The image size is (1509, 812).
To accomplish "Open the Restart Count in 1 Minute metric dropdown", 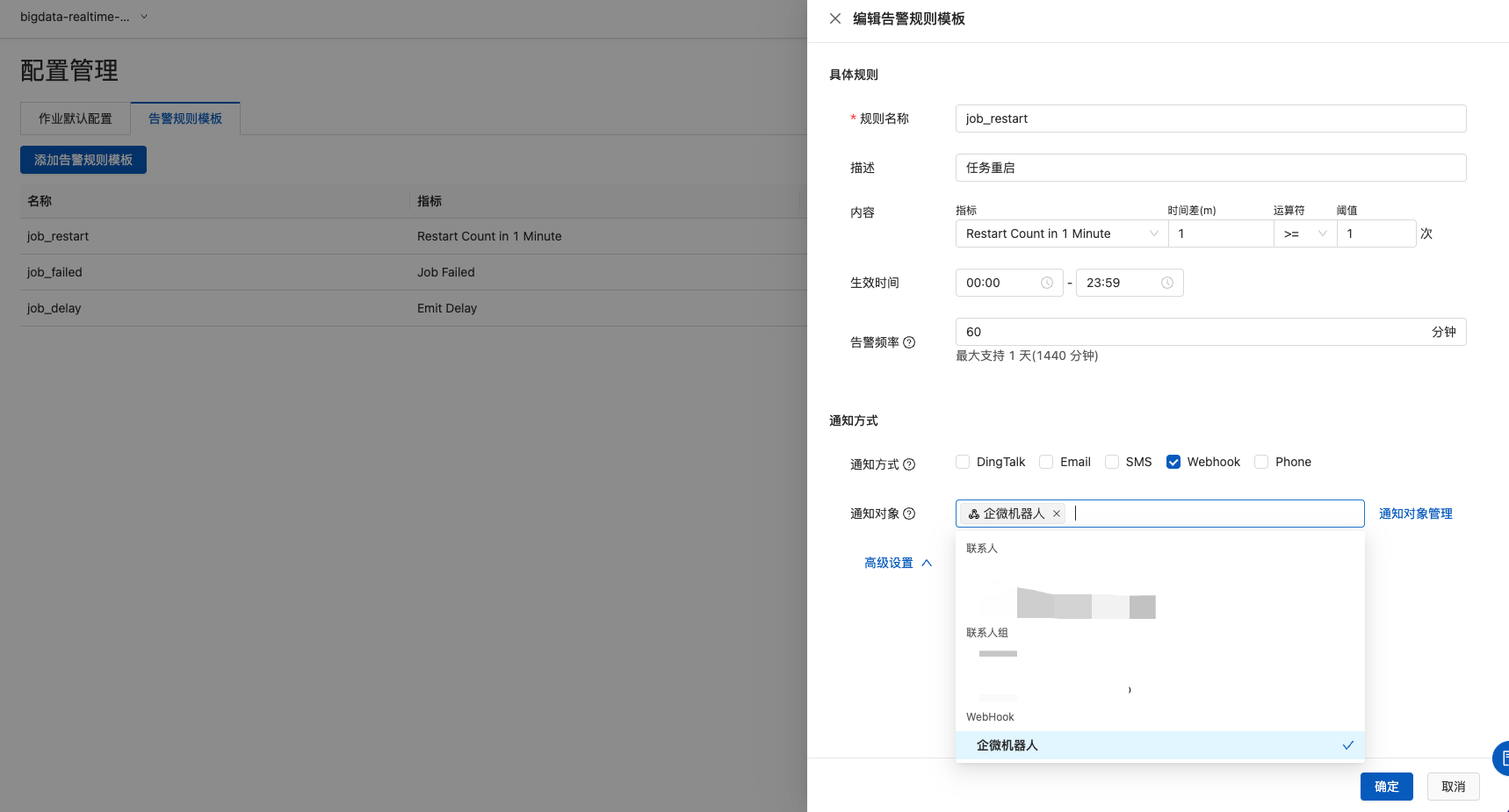I will (x=1062, y=234).
